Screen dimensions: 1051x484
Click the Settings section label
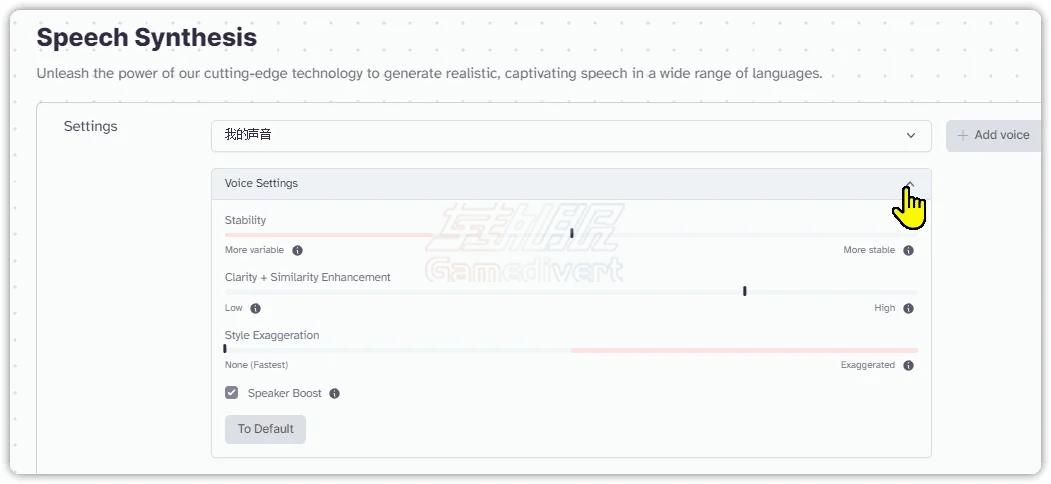pos(90,127)
